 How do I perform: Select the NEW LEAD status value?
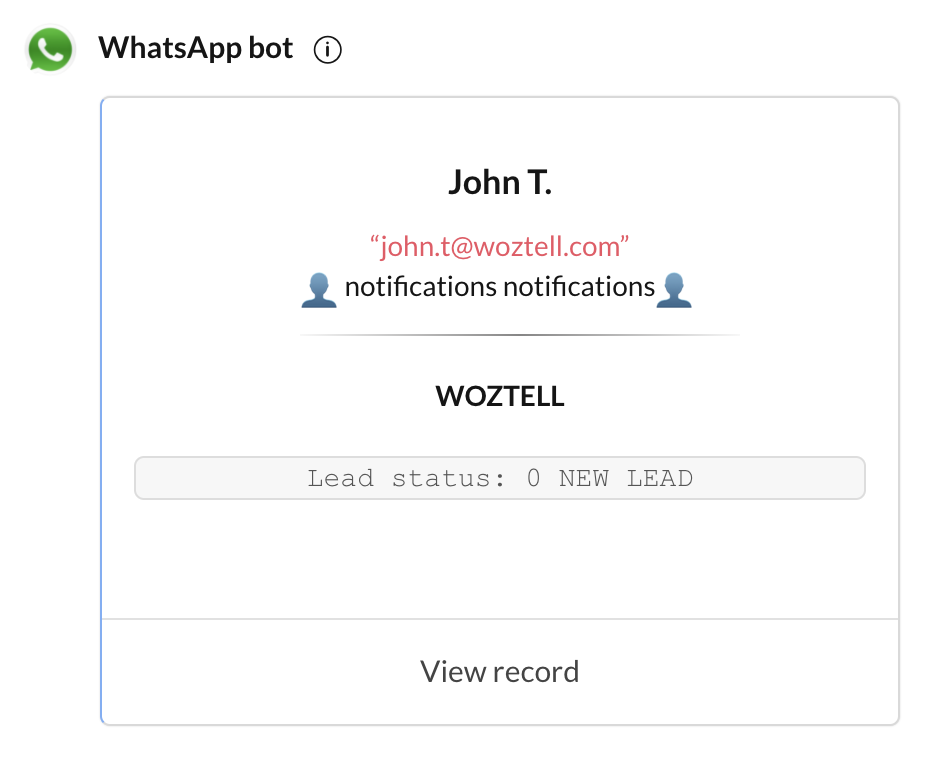626,478
